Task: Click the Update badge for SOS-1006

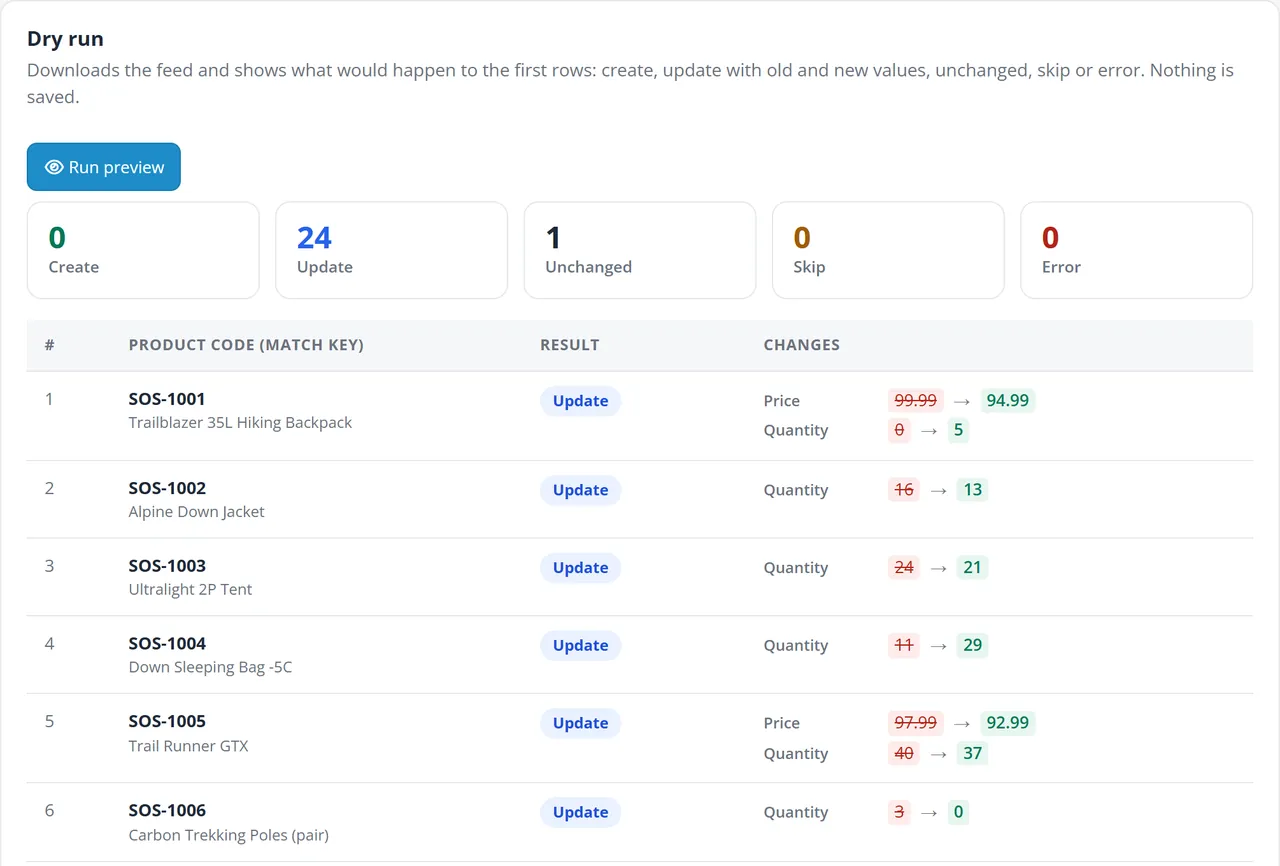Action: (x=581, y=813)
